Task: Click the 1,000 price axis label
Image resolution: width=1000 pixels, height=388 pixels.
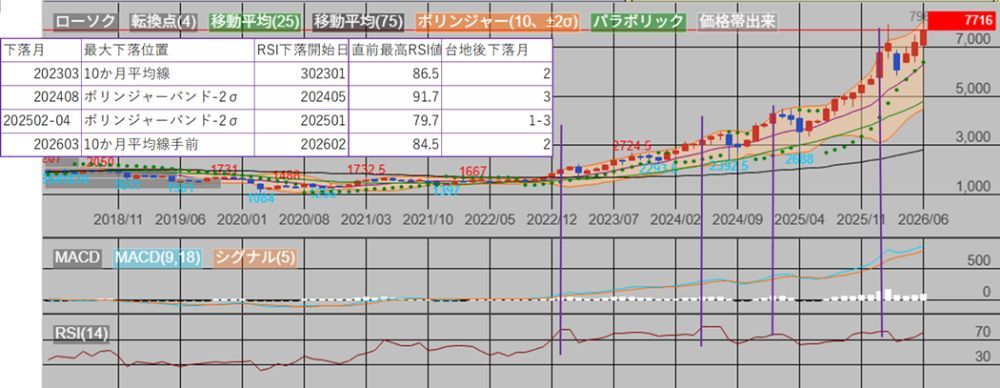Action: pos(973,187)
